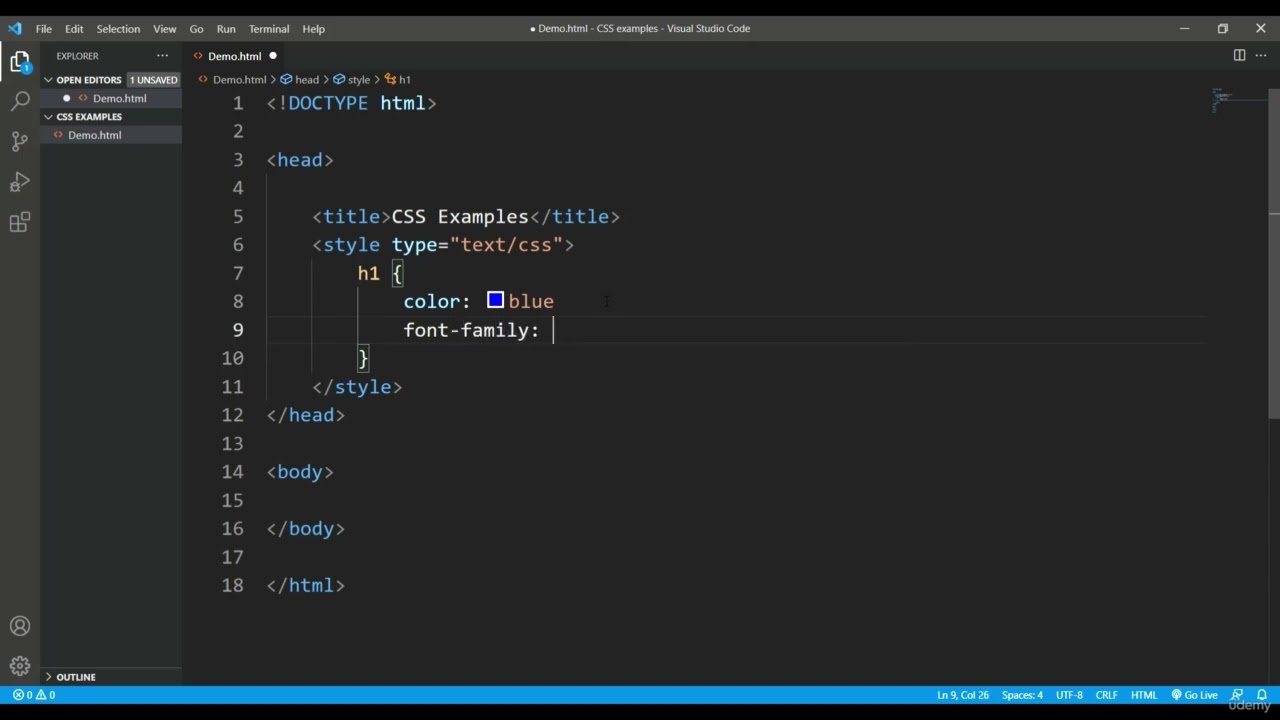Open the Selection menu

click(x=118, y=29)
